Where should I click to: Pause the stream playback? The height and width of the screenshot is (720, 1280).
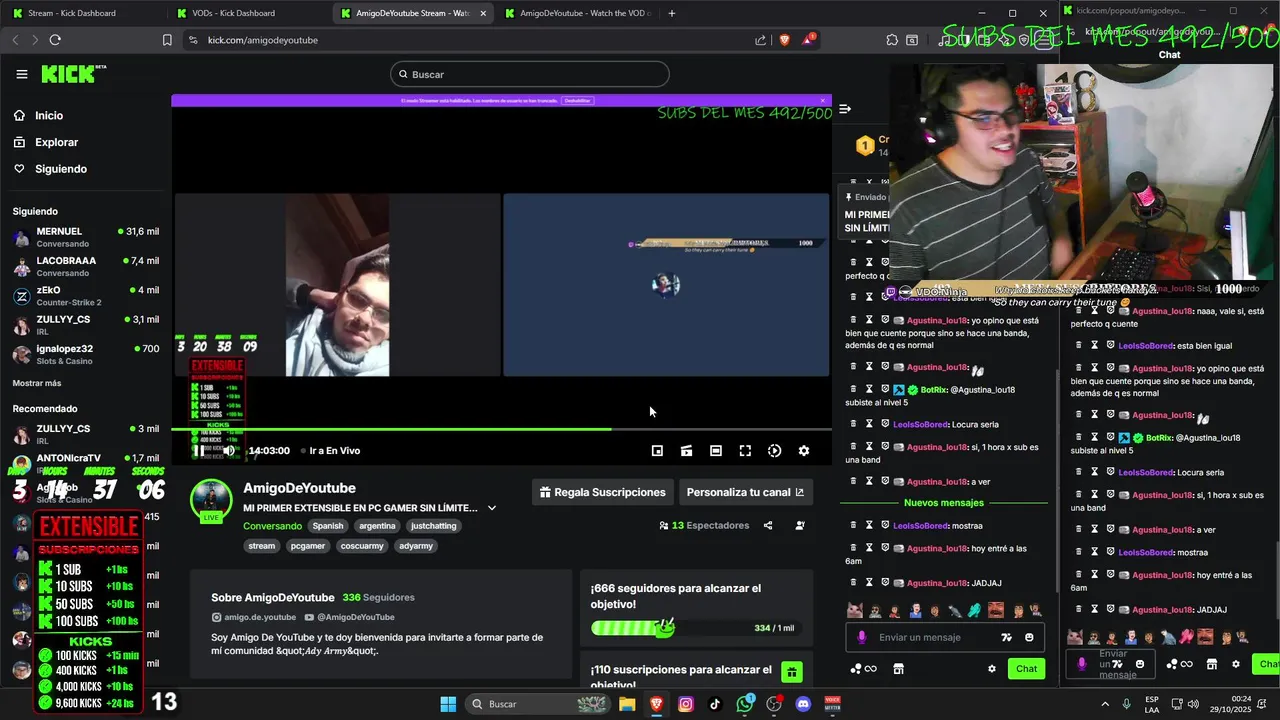pos(199,451)
